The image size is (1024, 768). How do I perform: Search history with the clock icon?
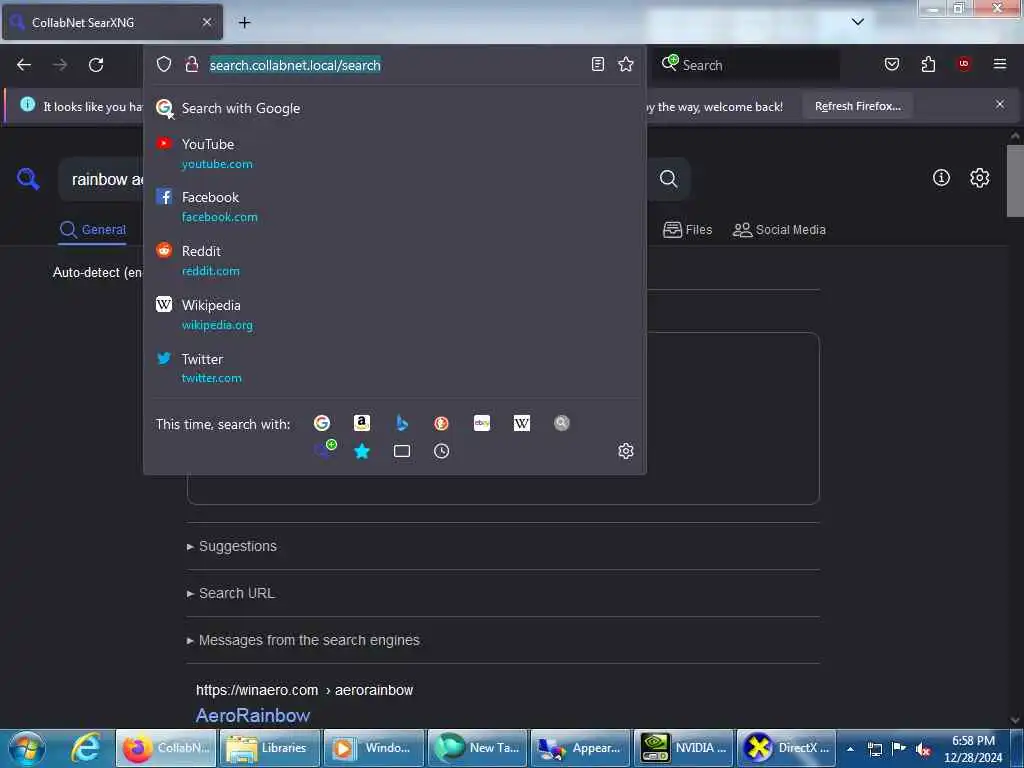[x=441, y=451]
